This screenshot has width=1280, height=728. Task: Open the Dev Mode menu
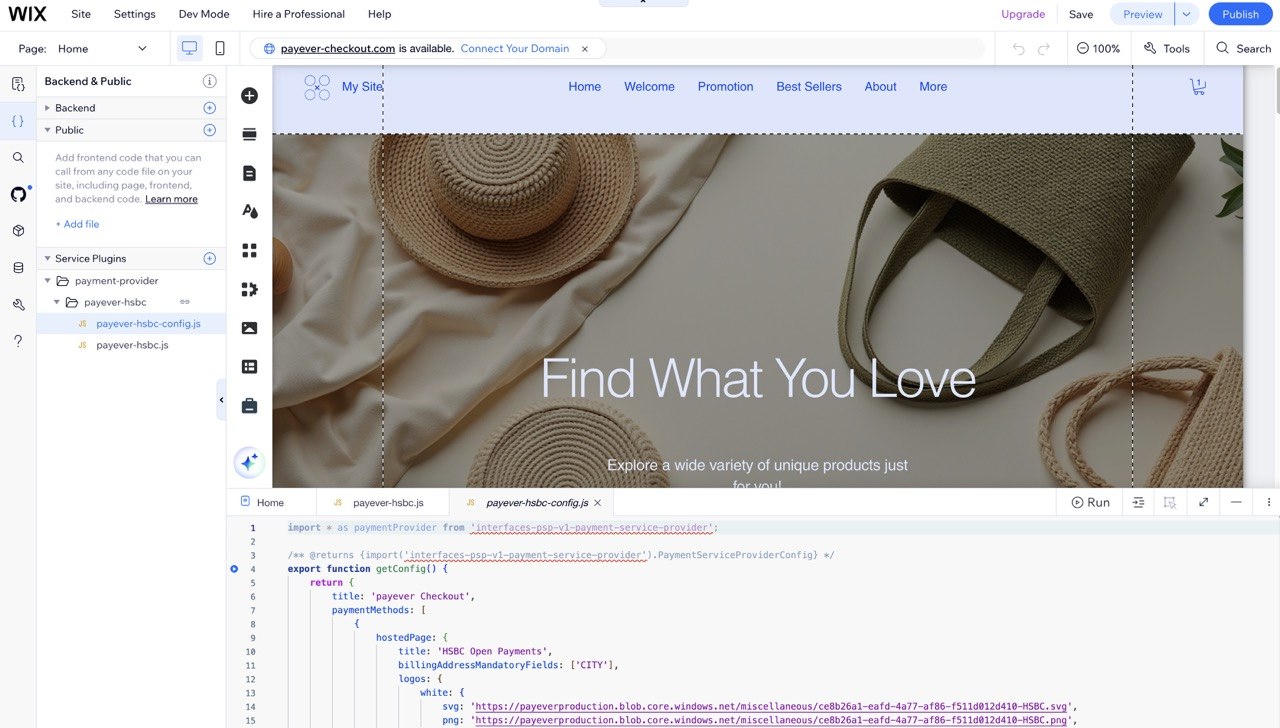pos(204,14)
